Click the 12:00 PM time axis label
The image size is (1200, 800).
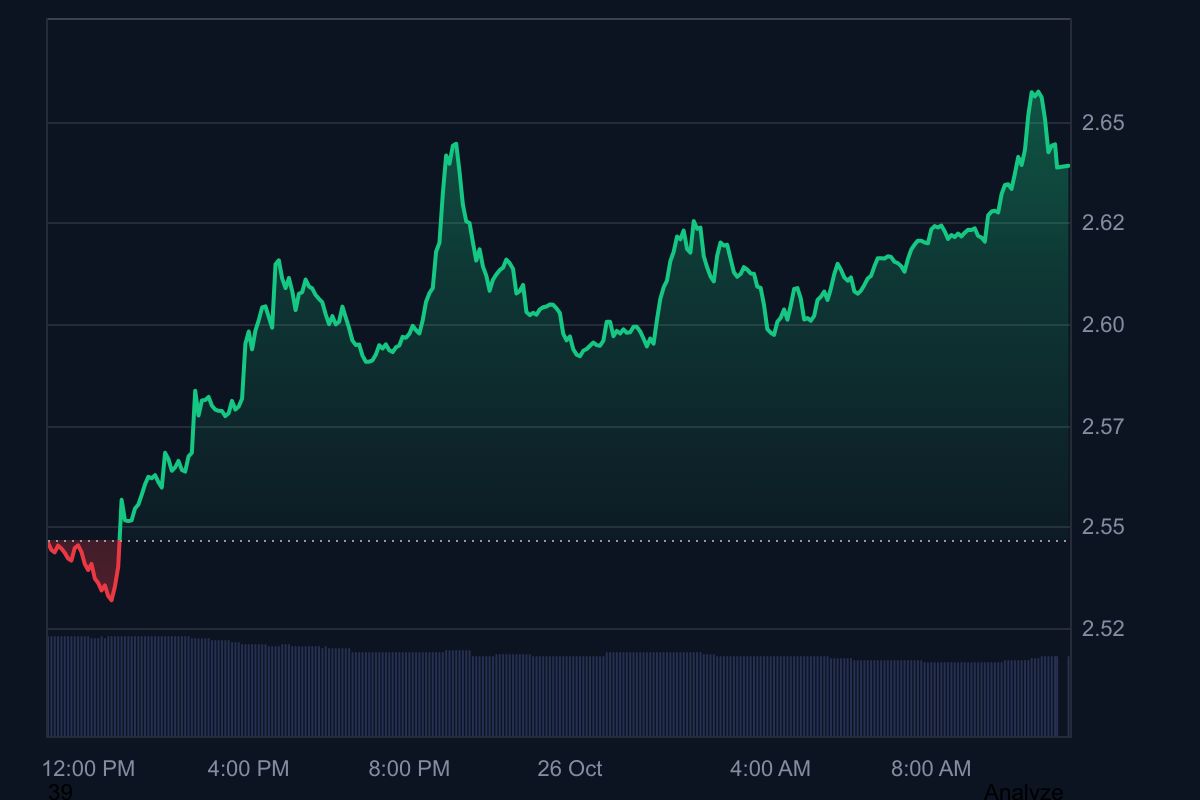(x=88, y=769)
